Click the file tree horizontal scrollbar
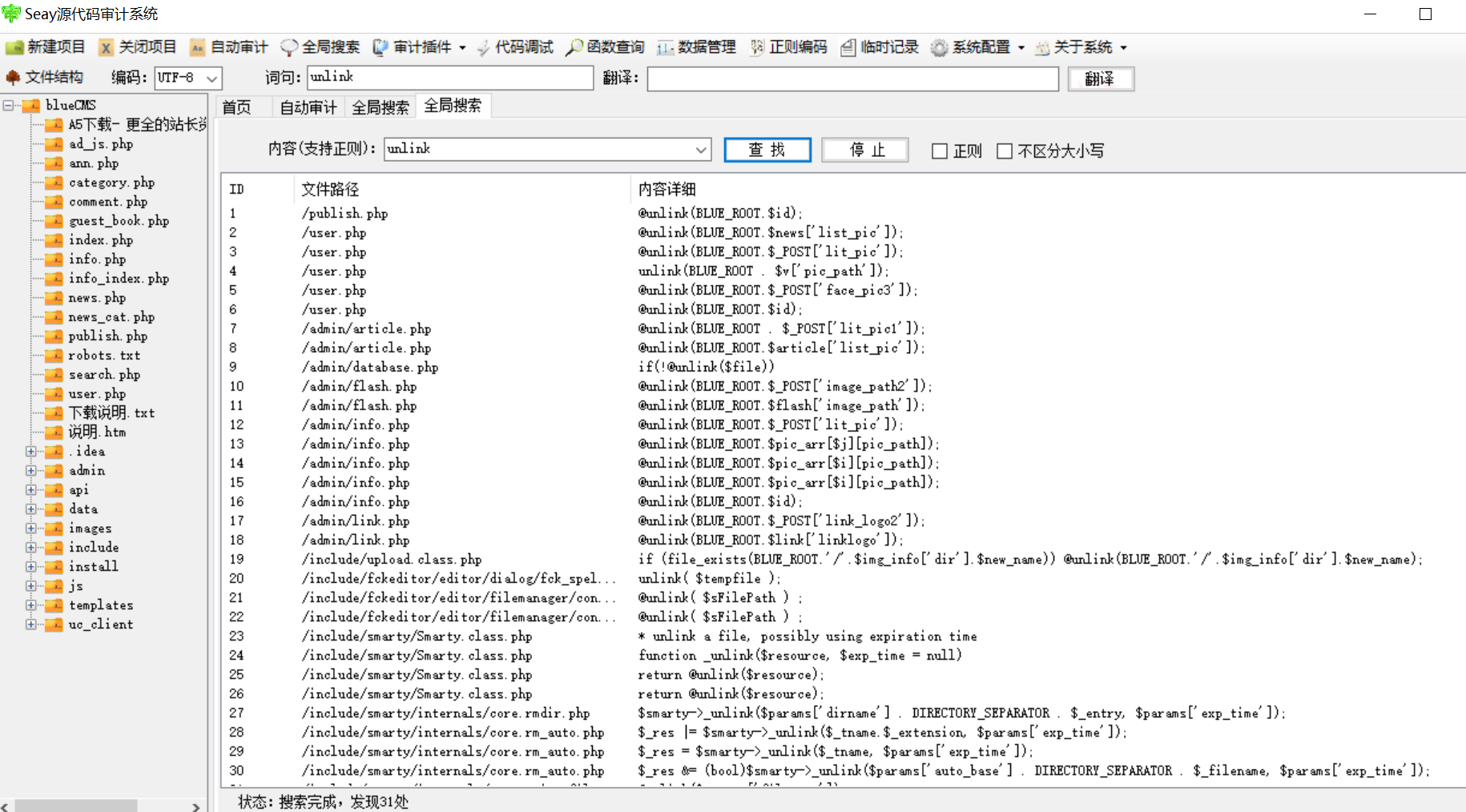 pyautogui.click(x=76, y=806)
